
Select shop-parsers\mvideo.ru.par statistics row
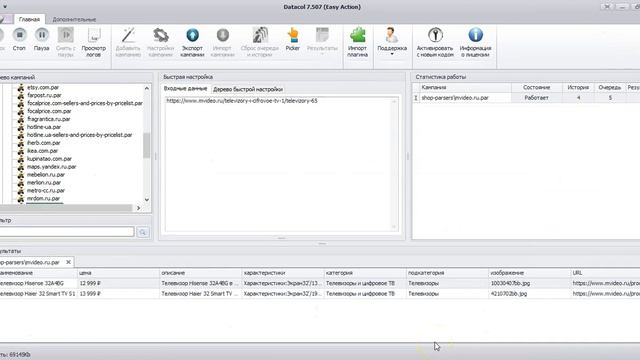(526, 98)
